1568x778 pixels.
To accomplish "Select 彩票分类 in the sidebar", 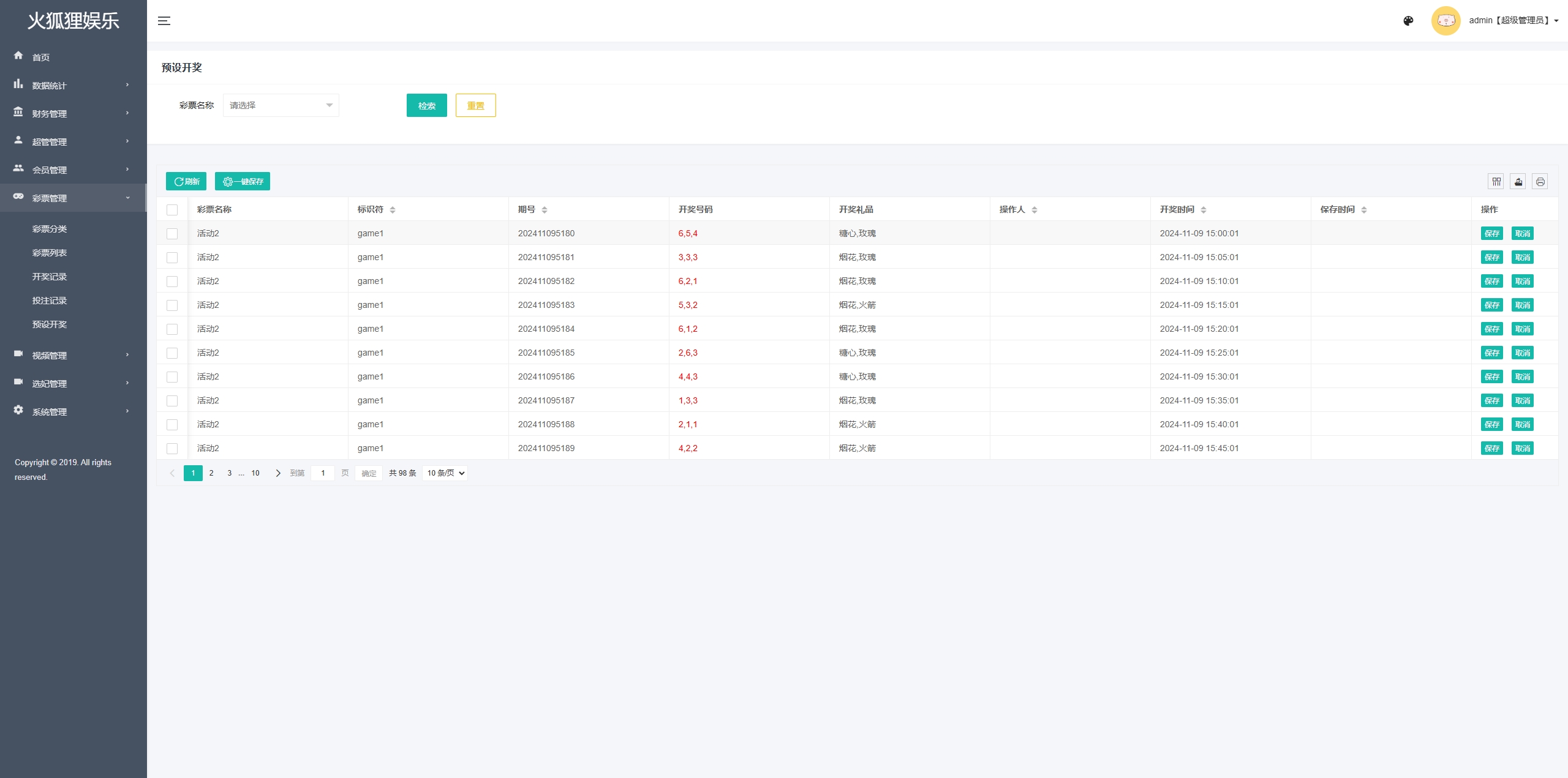I will click(x=50, y=229).
